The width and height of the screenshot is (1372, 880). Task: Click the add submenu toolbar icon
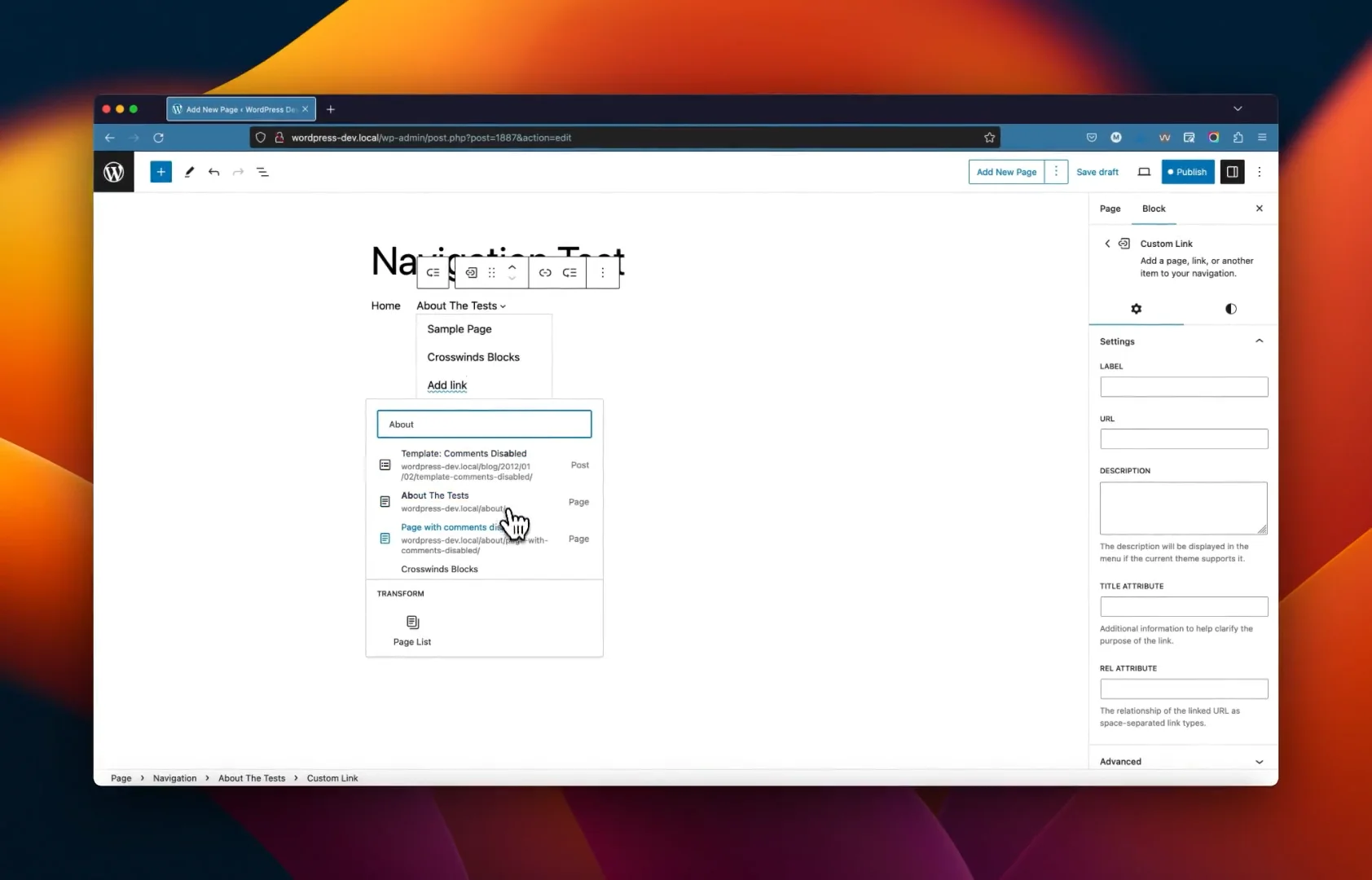[x=569, y=273]
